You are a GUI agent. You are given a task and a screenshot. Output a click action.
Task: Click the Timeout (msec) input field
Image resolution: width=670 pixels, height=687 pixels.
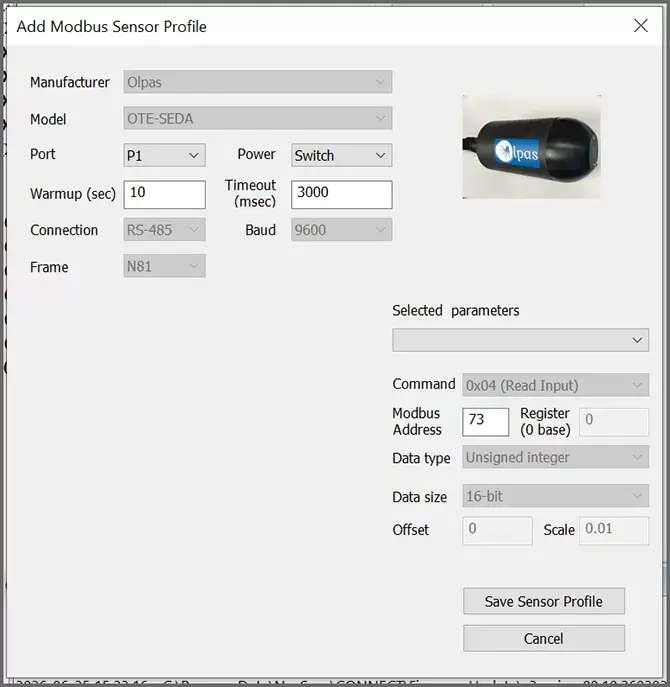click(x=341, y=195)
